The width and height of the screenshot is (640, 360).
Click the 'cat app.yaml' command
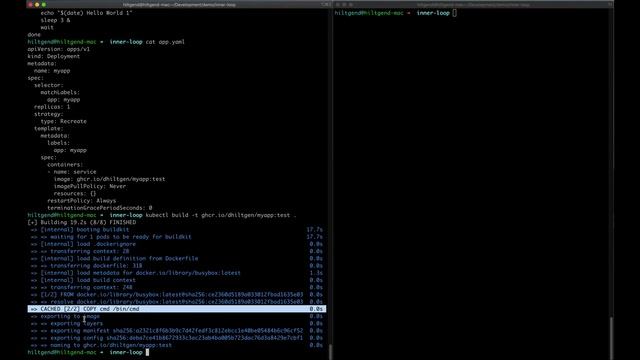click(165, 42)
